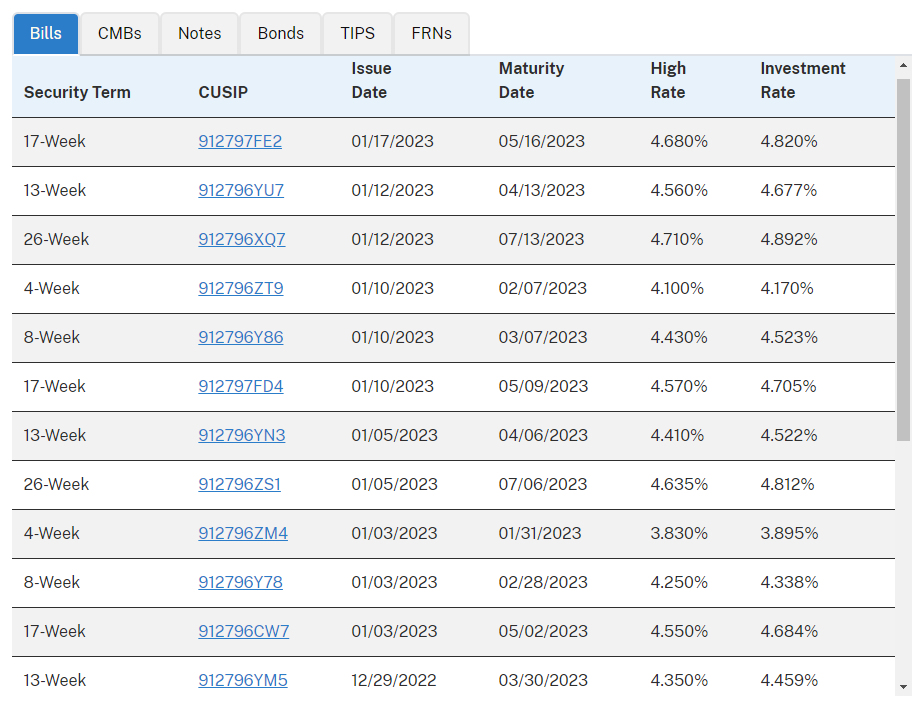918x706 pixels.
Task: Open CUSIP link 912796ZS1
Action: [239, 485]
